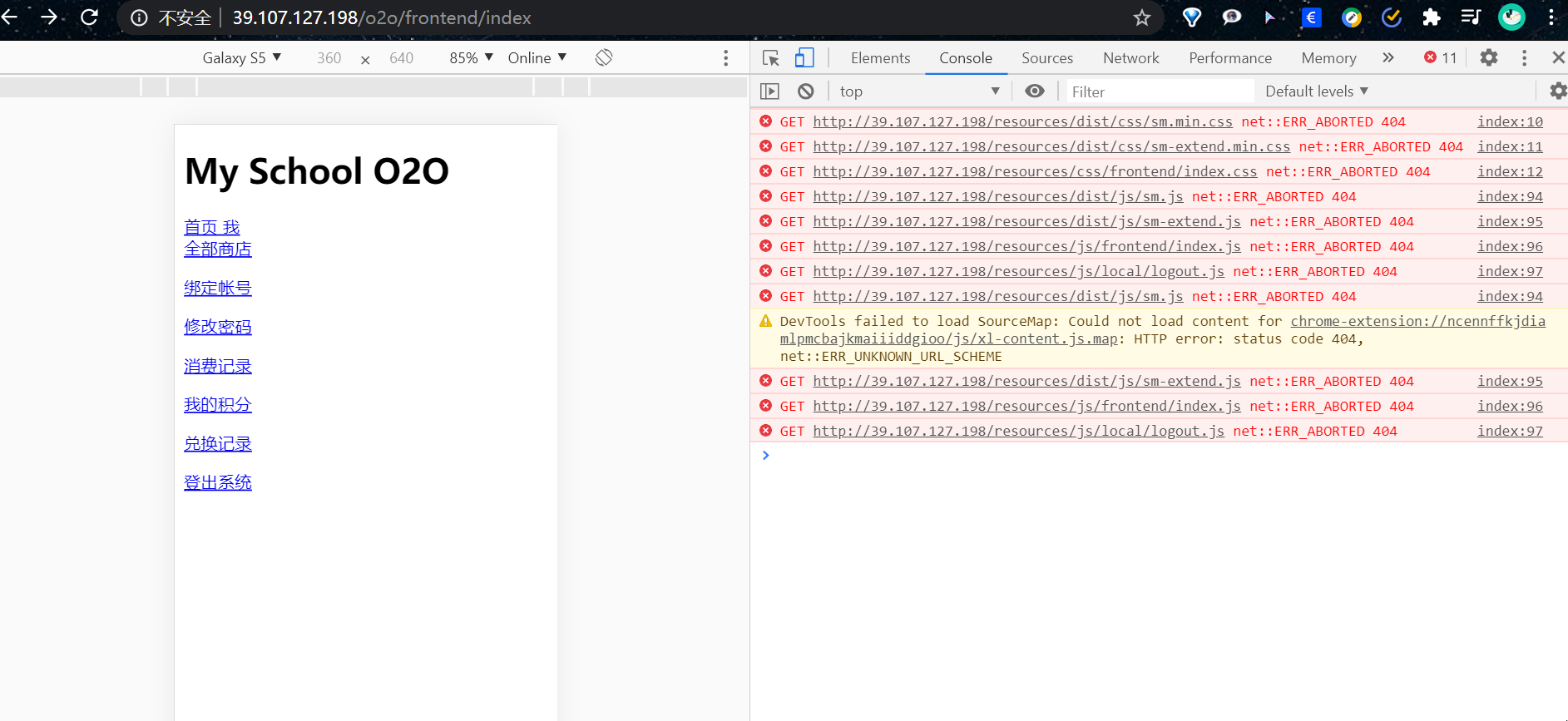Open the Online throttling dropdown
The width and height of the screenshot is (1568, 721).
coord(537,57)
